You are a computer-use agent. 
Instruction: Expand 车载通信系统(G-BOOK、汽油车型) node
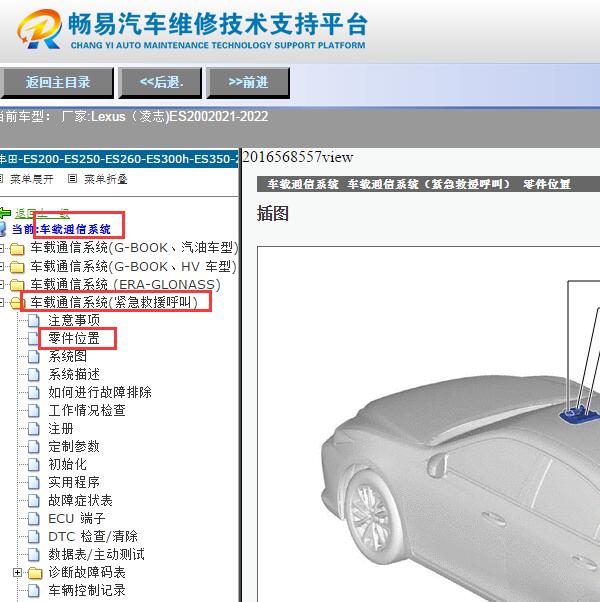point(2,248)
